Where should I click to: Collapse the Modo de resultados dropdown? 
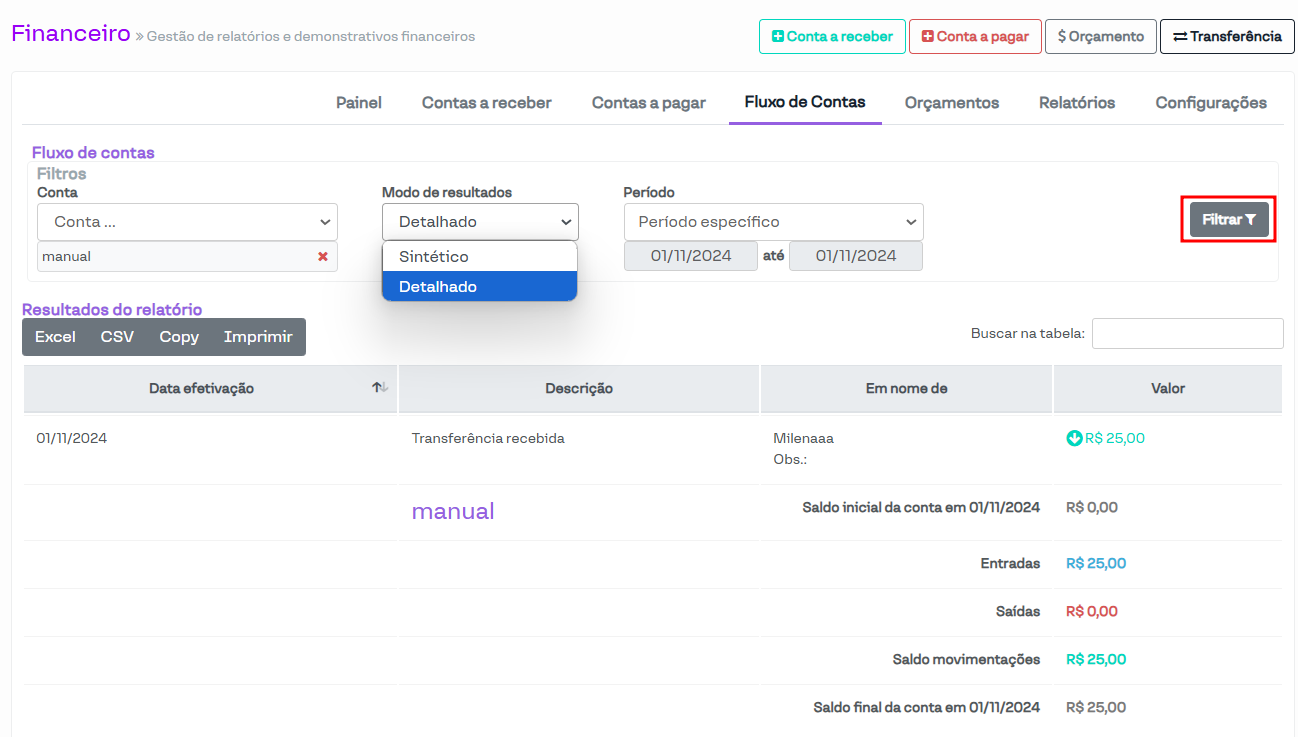480,222
